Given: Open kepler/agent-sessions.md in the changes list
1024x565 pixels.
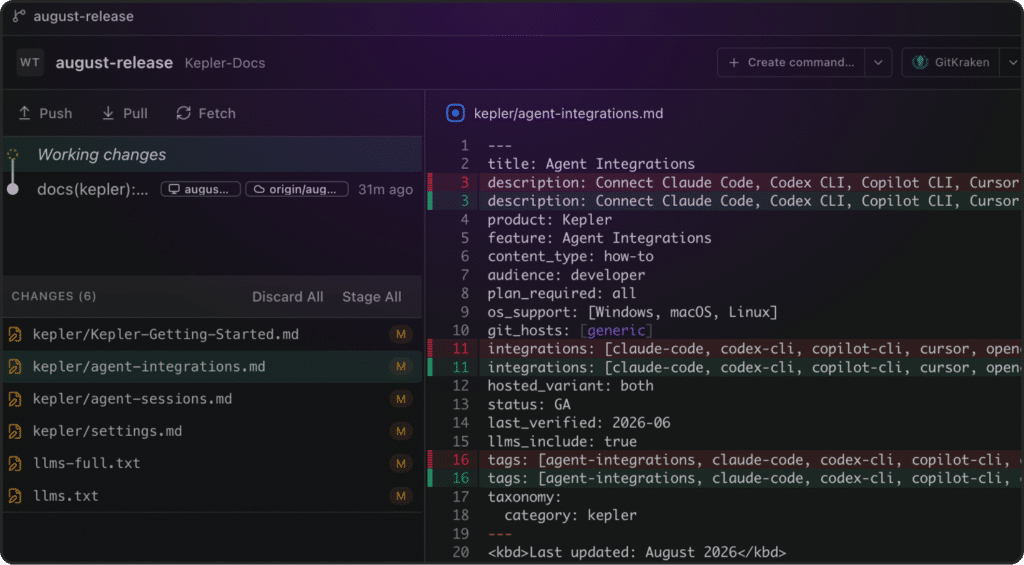Looking at the screenshot, I should point(212,399).
